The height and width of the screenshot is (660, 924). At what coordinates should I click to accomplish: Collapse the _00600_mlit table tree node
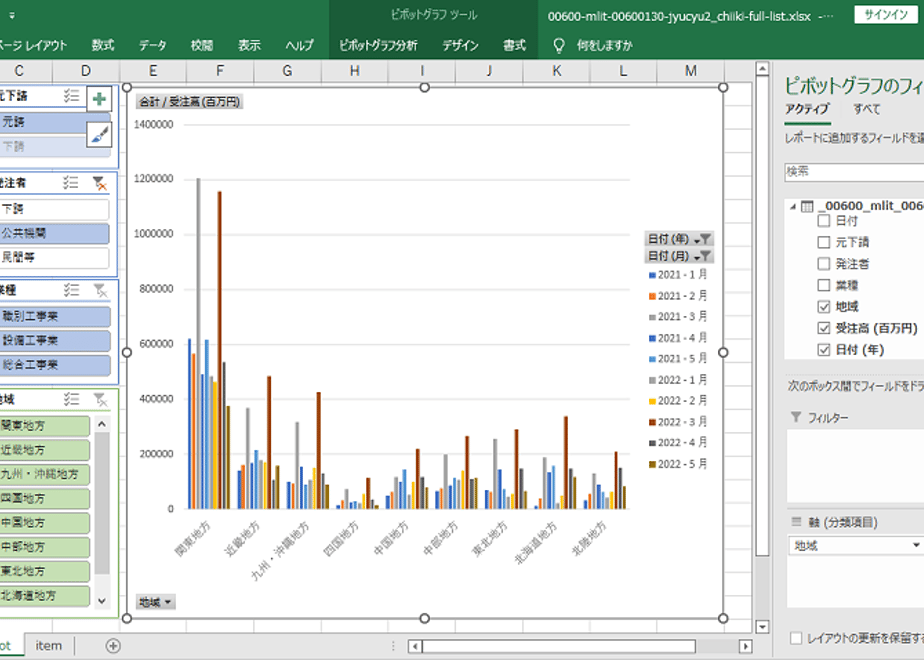[x=793, y=206]
